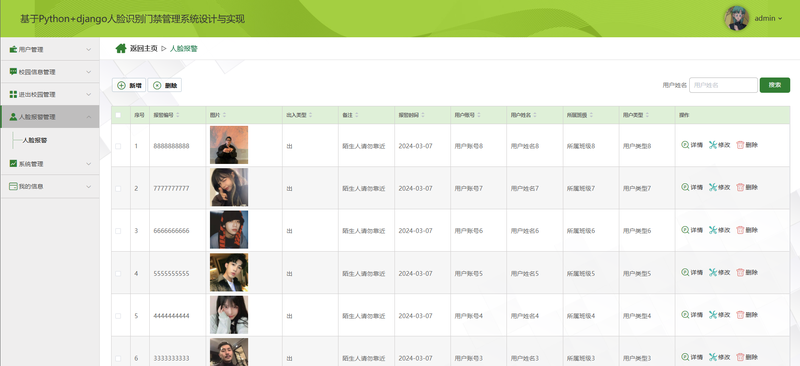This screenshot has width=800, height=366.
Task: Sort by 报警编号 column arrows
Action: (178, 115)
